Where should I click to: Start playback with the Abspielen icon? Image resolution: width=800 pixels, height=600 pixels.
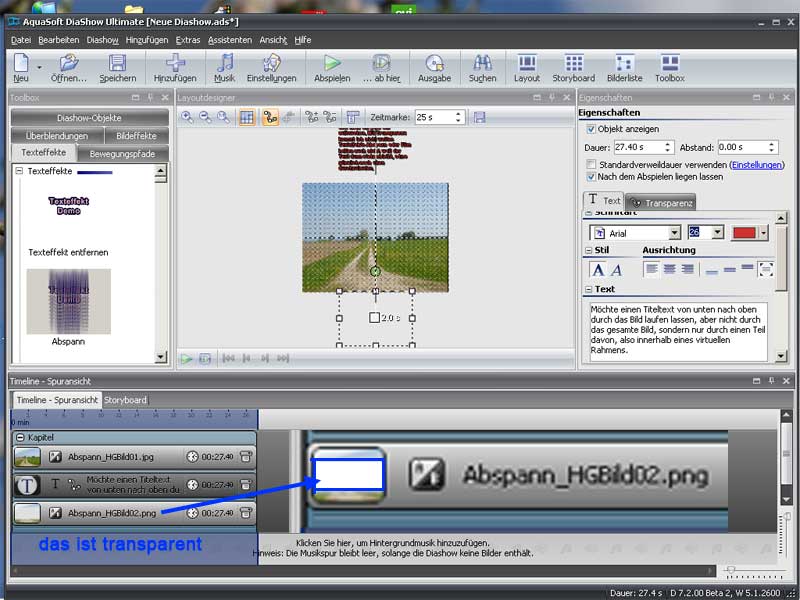pyautogui.click(x=331, y=64)
